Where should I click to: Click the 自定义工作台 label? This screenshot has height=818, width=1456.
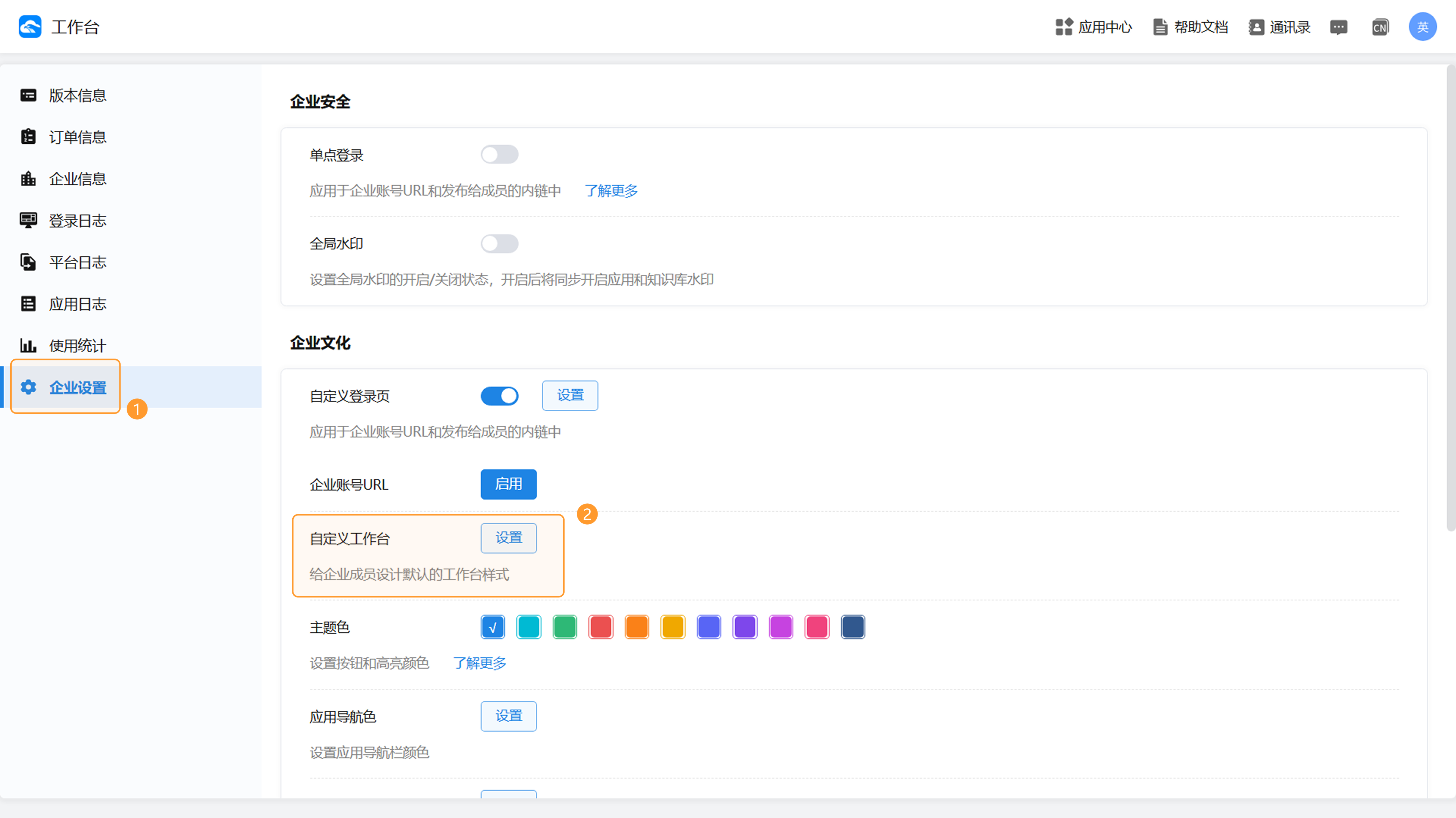click(349, 539)
